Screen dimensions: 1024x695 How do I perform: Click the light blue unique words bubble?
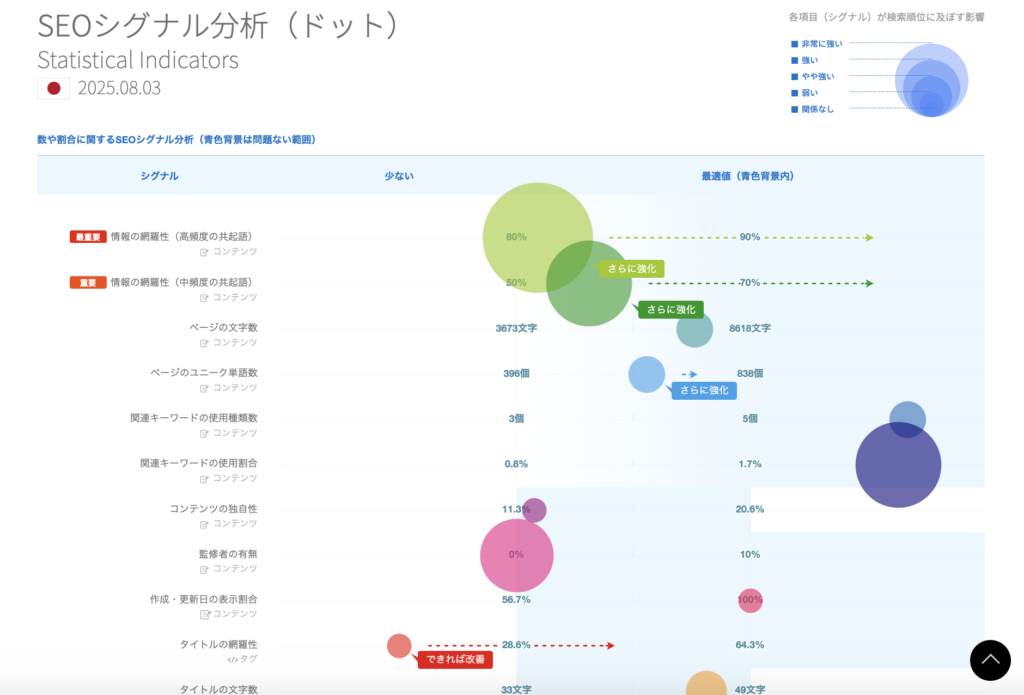646,374
